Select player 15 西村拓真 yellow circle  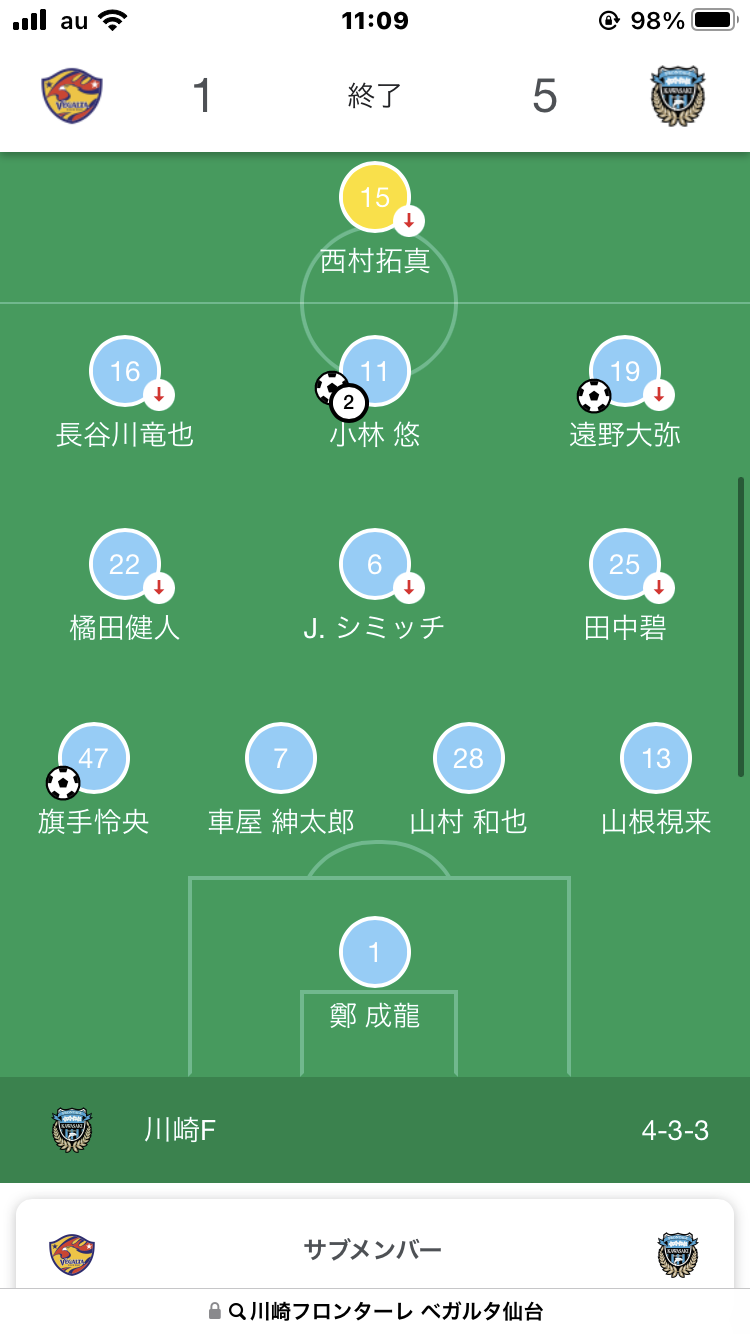tap(375, 197)
